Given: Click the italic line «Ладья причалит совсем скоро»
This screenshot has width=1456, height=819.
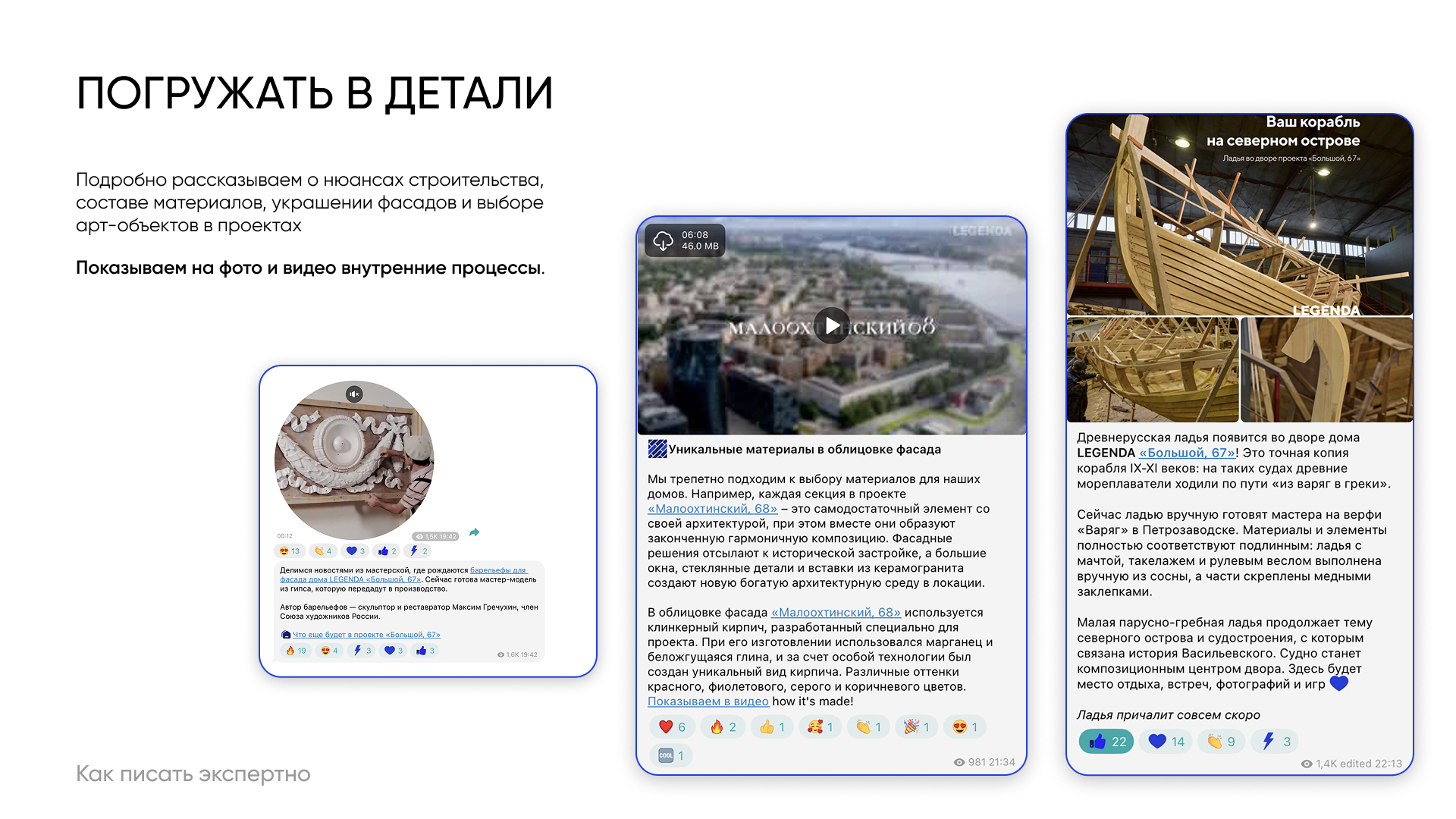Looking at the screenshot, I should point(1169,715).
